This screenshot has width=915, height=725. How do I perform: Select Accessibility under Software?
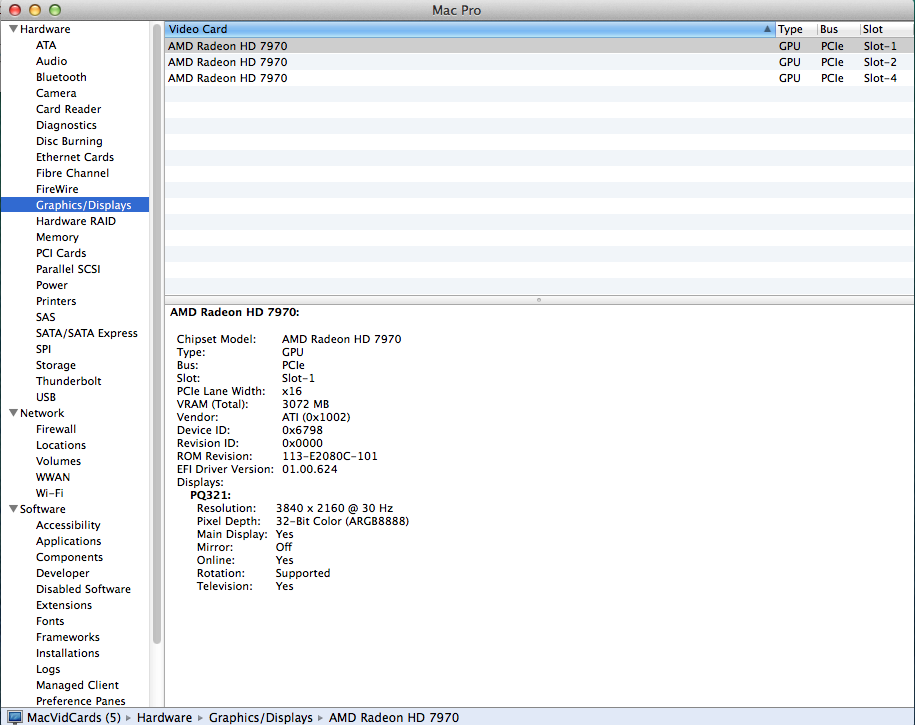coord(68,525)
